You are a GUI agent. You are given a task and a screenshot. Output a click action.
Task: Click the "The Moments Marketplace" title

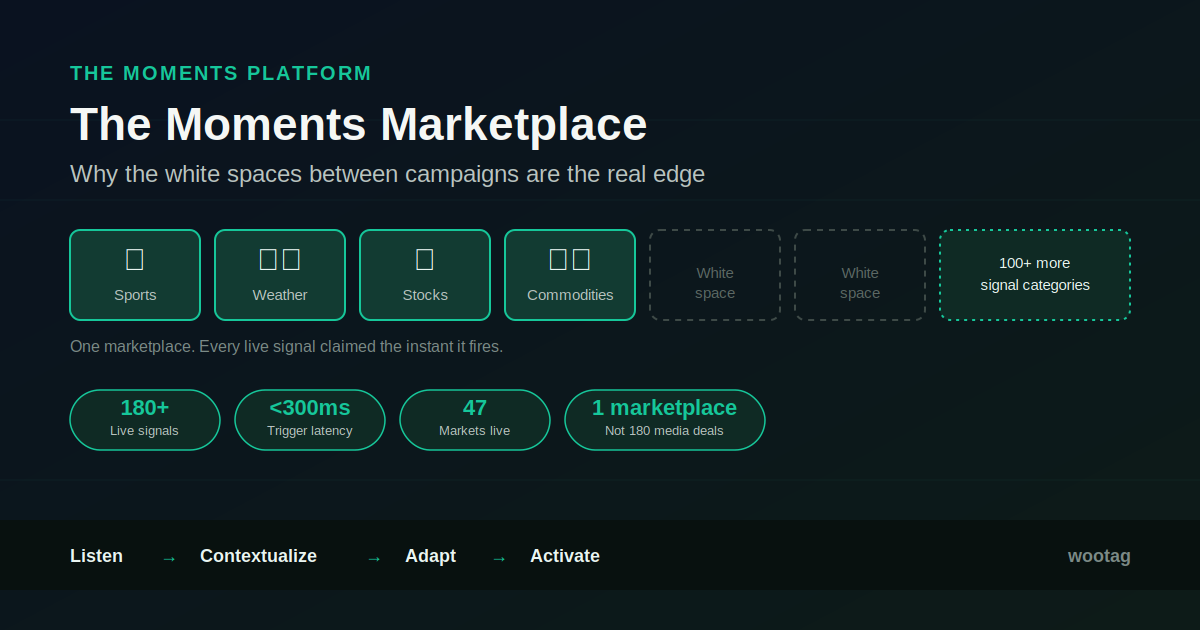point(359,125)
